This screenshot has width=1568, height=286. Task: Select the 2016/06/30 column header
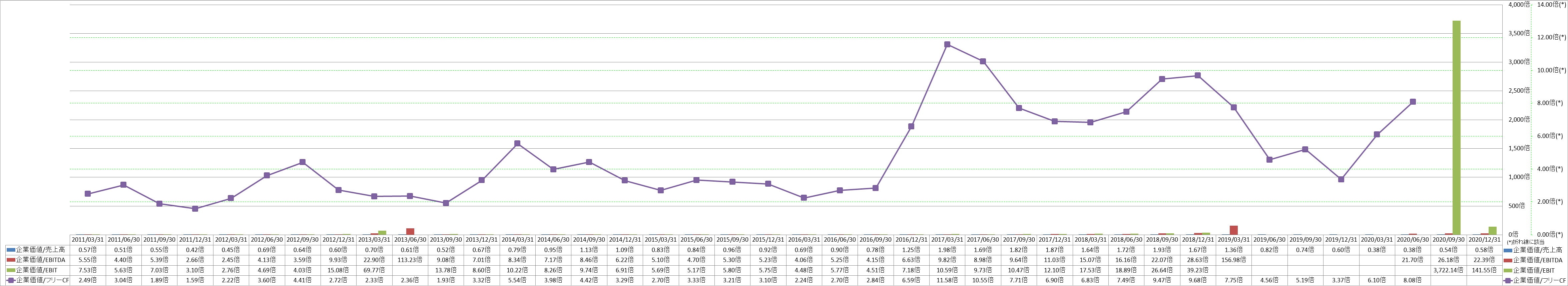point(840,240)
